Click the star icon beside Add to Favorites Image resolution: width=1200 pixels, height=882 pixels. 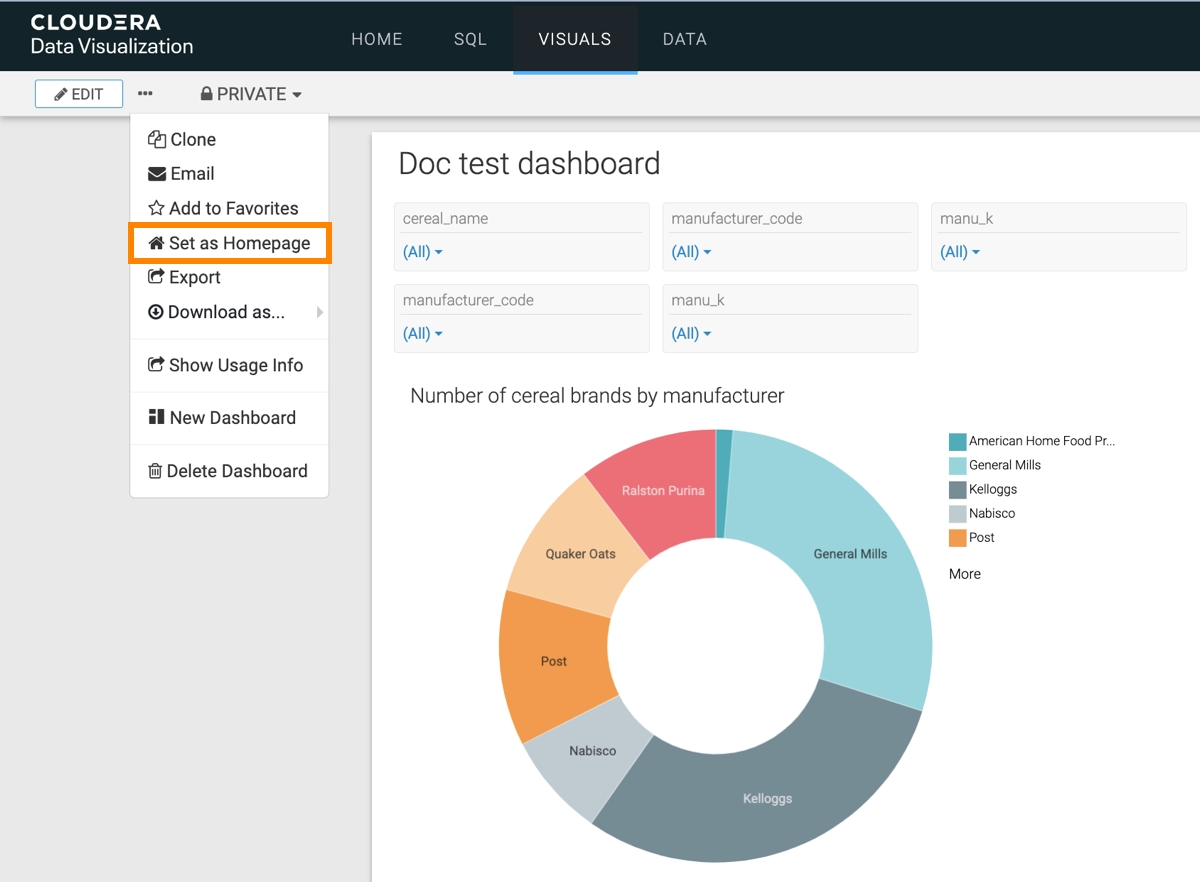[x=156, y=208]
